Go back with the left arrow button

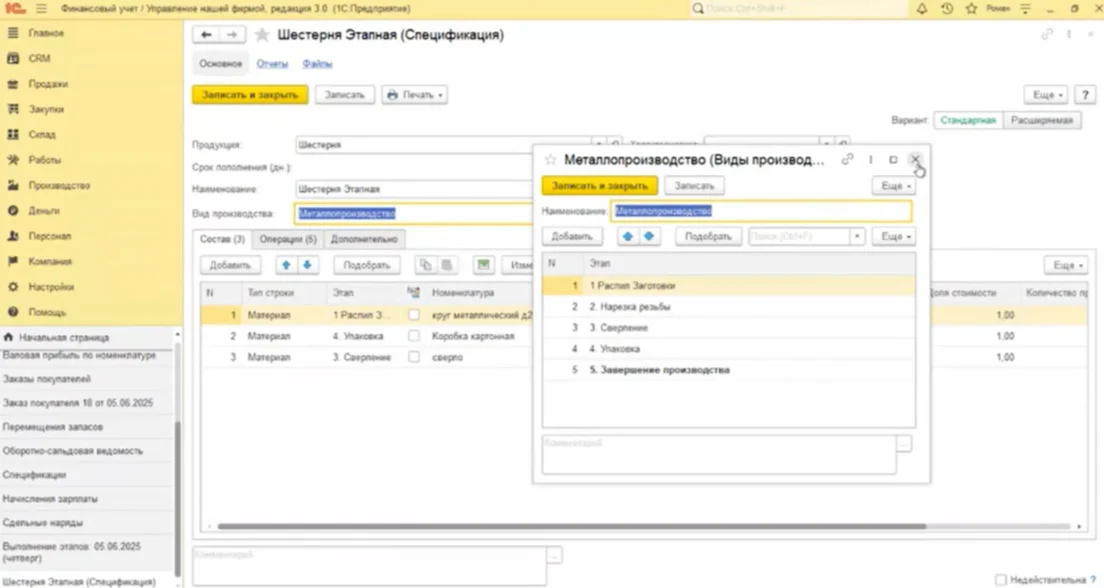pos(206,35)
